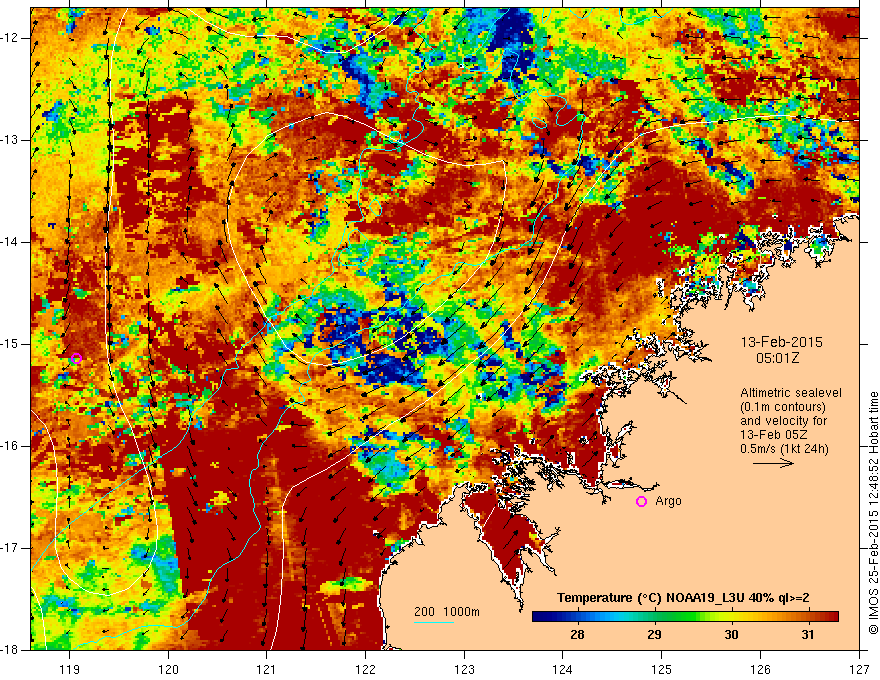This screenshot has width=880, height=680.
Task: Click the velocity scale arrow in the legend
Action: point(773,463)
